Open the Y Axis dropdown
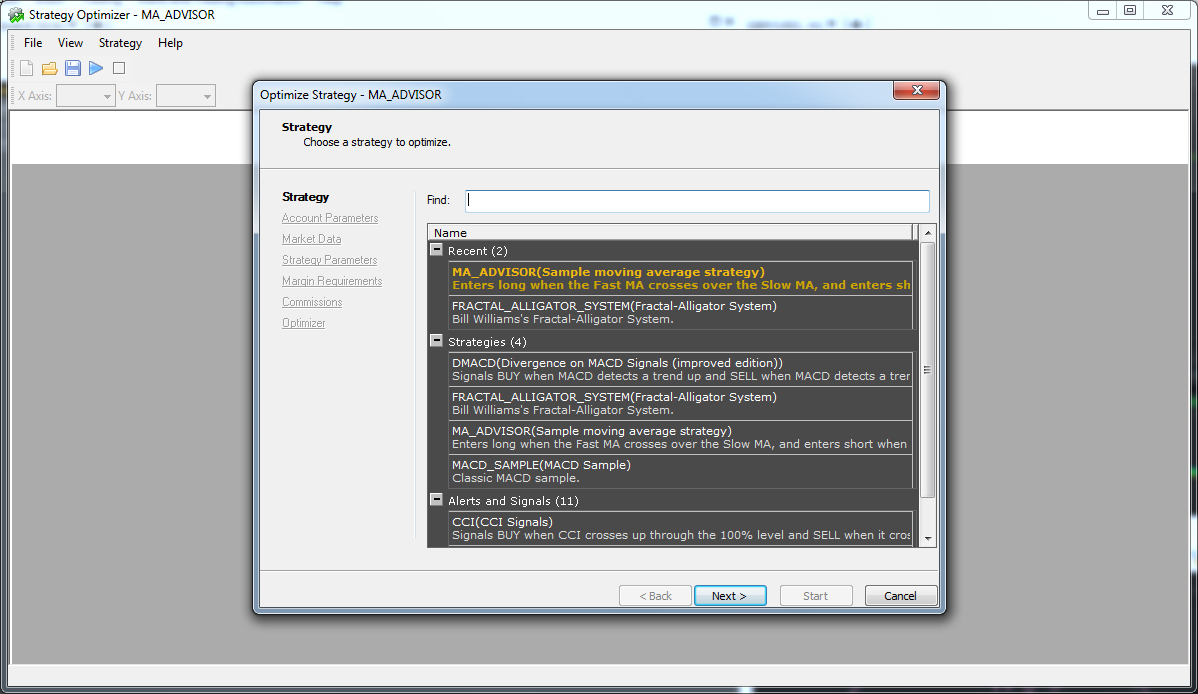 click(186, 96)
